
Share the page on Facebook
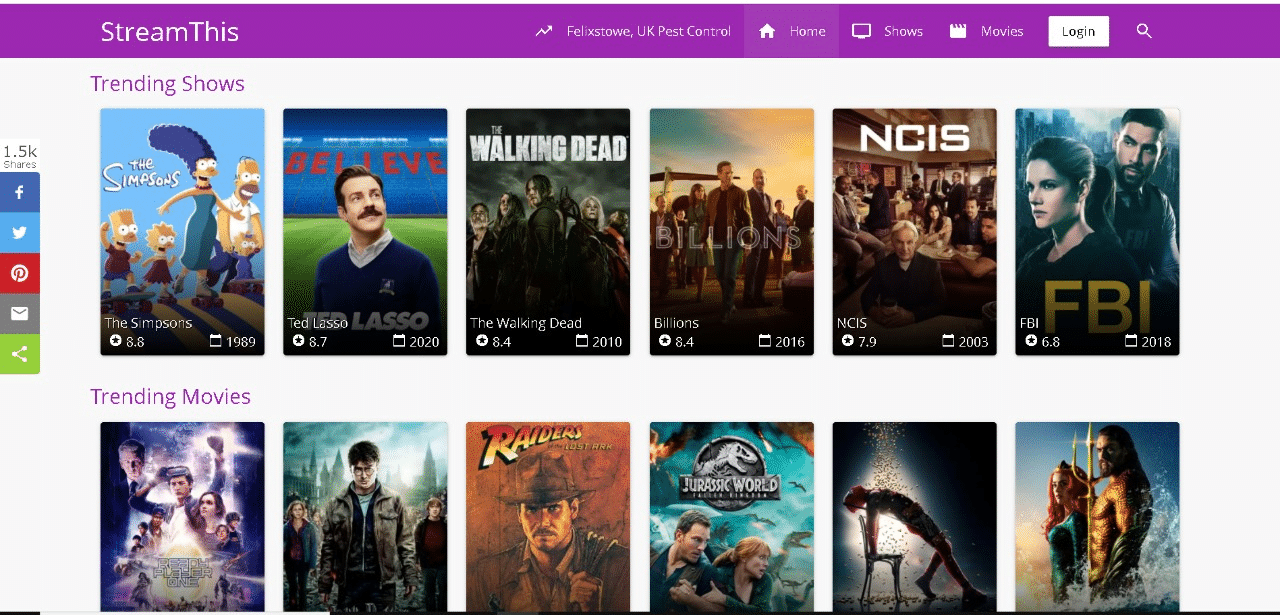click(x=20, y=192)
